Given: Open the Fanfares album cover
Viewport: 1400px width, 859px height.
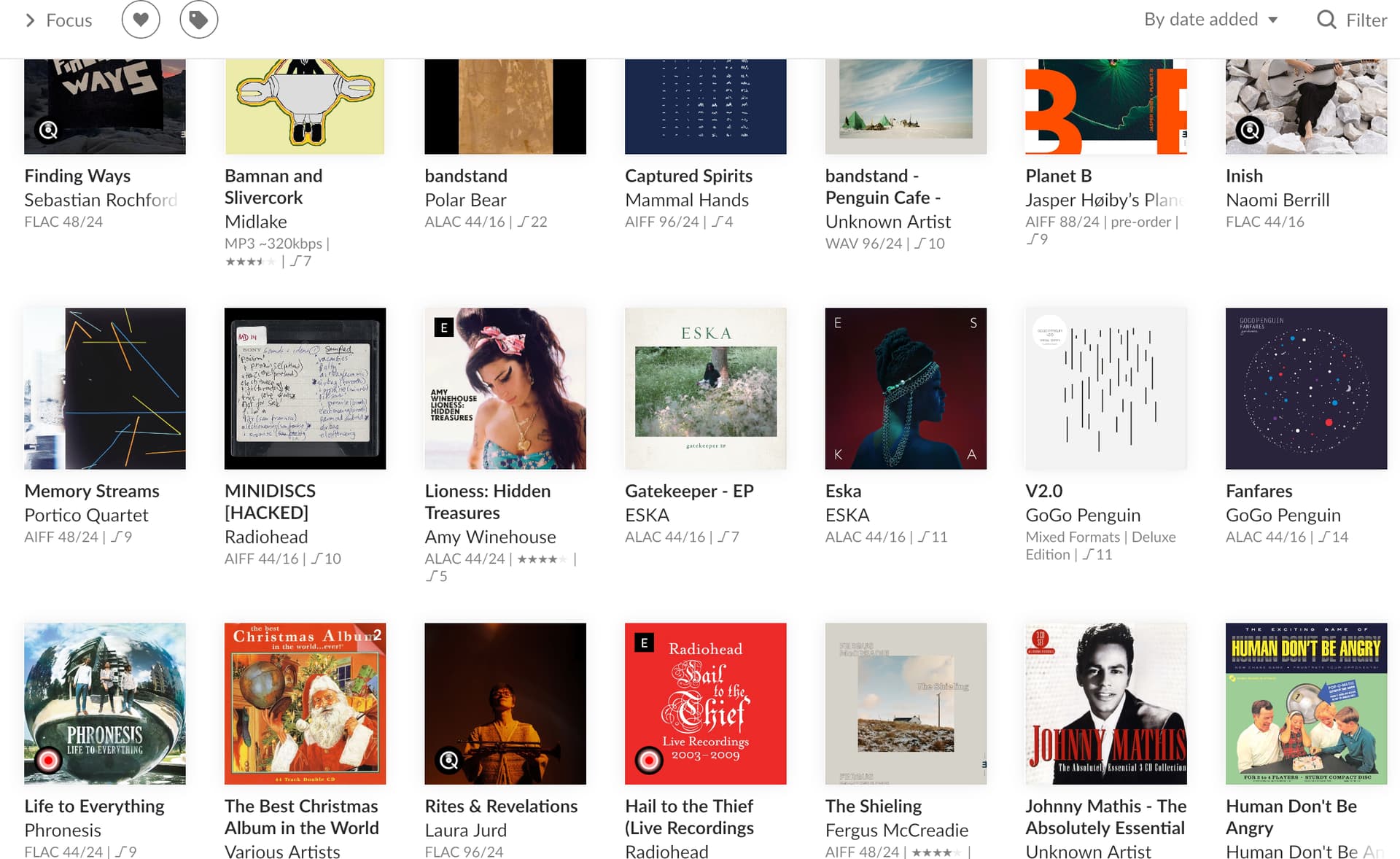Looking at the screenshot, I should tap(1306, 388).
